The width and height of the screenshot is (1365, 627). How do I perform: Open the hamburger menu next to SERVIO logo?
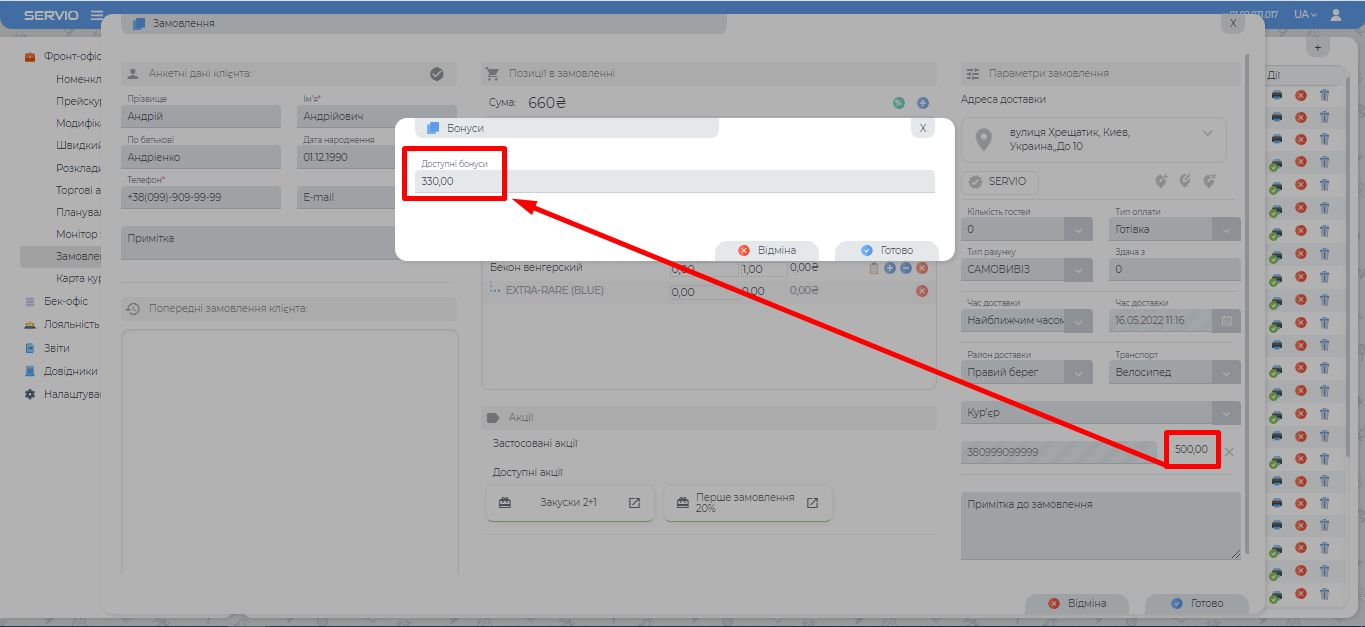pos(97,15)
